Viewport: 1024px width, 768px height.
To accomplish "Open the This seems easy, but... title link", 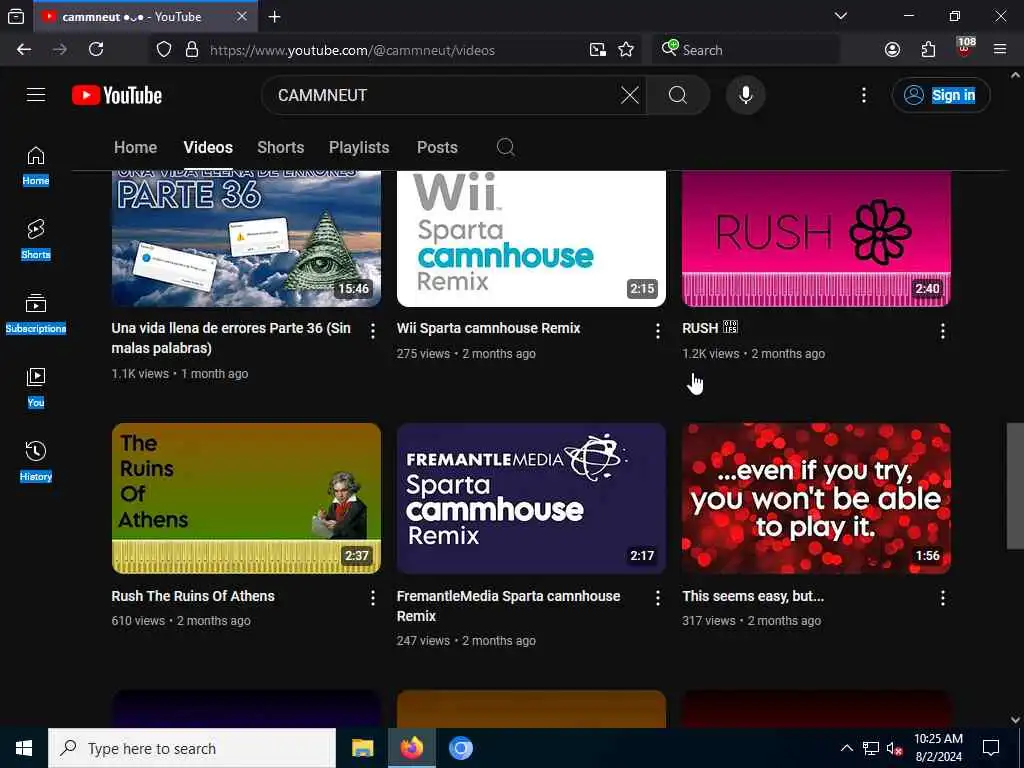I will (x=753, y=596).
